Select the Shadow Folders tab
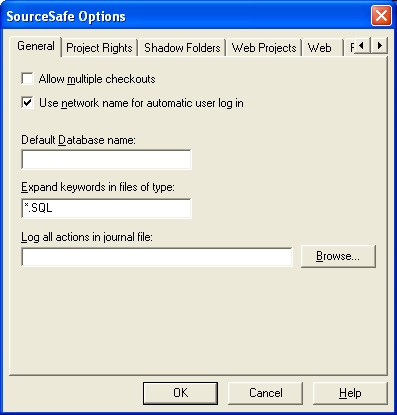This screenshot has height=415, width=397. (182, 48)
